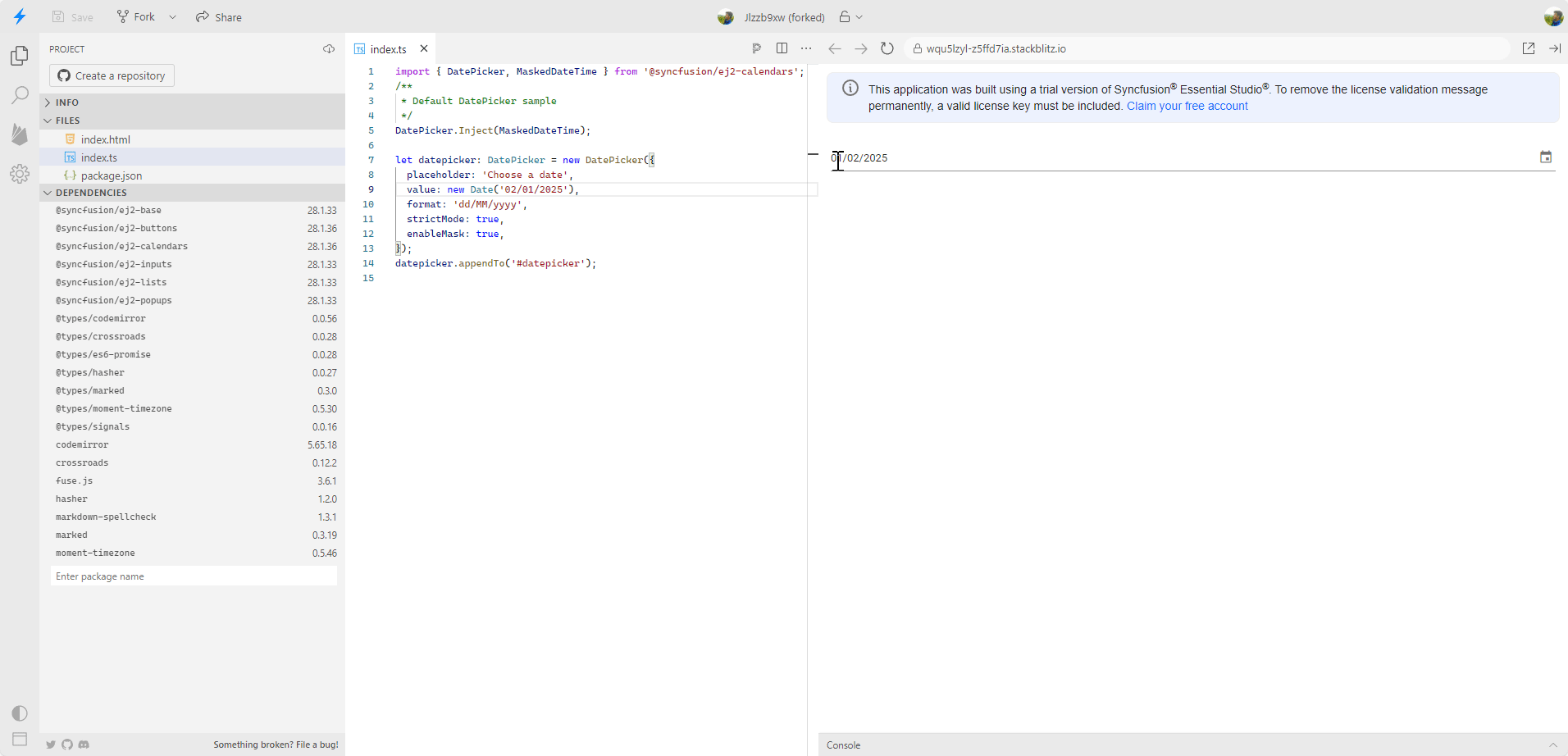Click the calendar icon in datepicker
The height and width of the screenshot is (756, 1568).
(1545, 157)
